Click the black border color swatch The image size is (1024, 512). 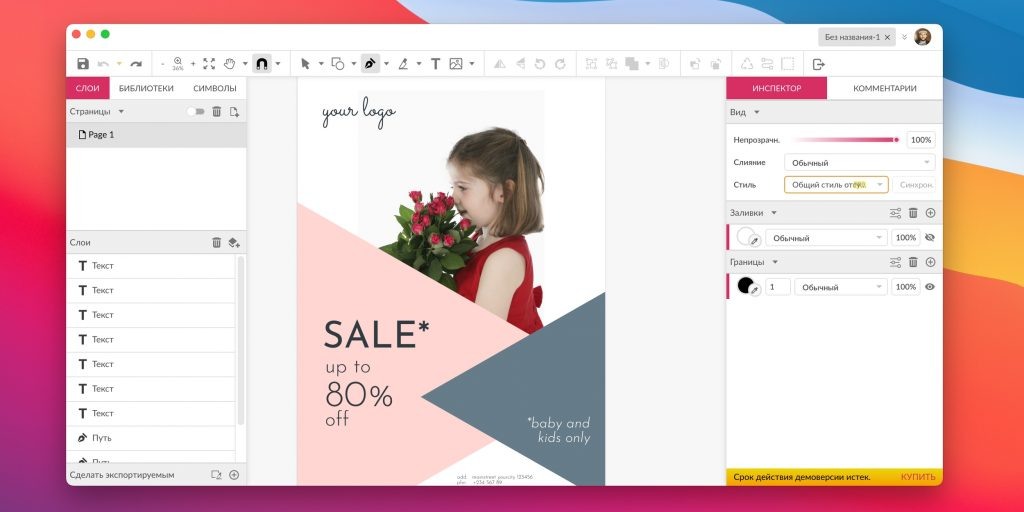coord(745,285)
